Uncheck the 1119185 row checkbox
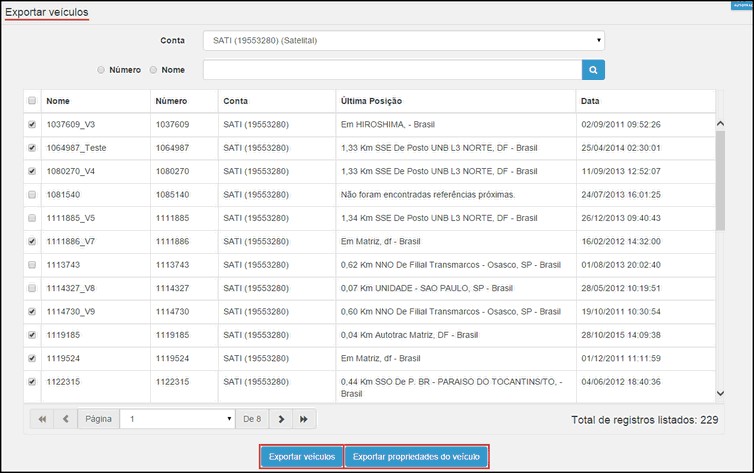 pos(32,335)
